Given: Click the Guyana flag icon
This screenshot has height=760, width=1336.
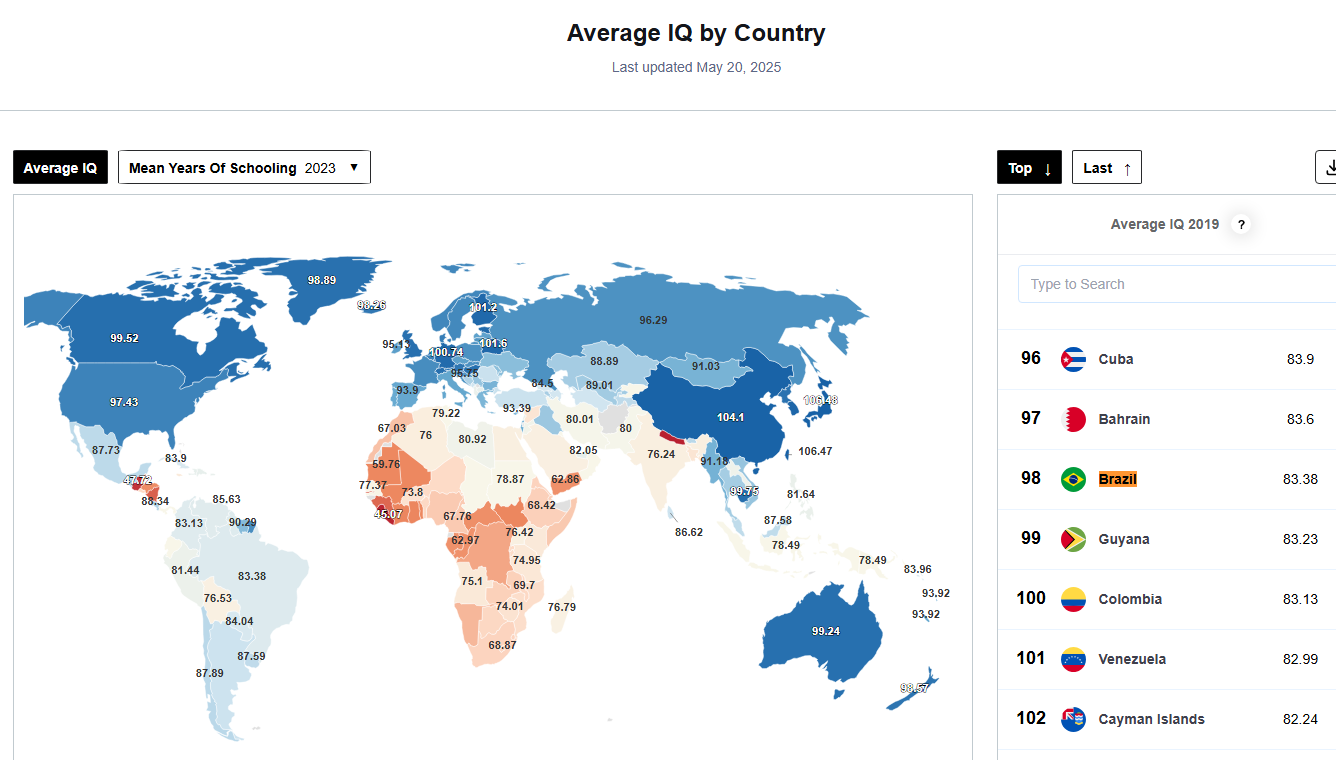Looking at the screenshot, I should click(x=1073, y=539).
